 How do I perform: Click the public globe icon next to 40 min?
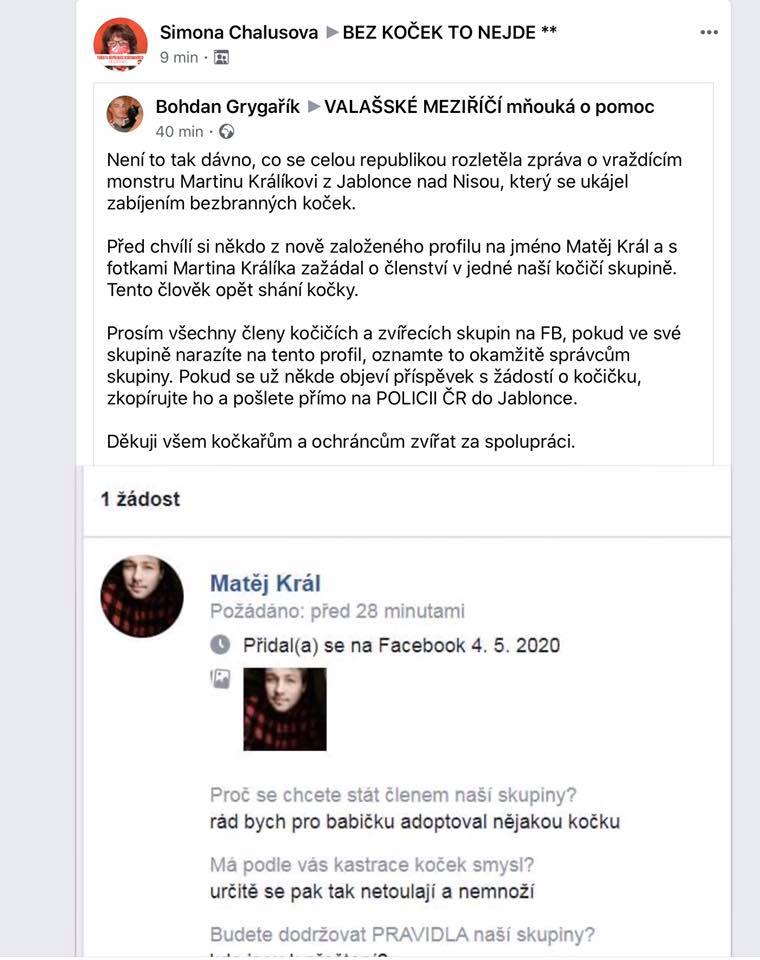point(227,132)
